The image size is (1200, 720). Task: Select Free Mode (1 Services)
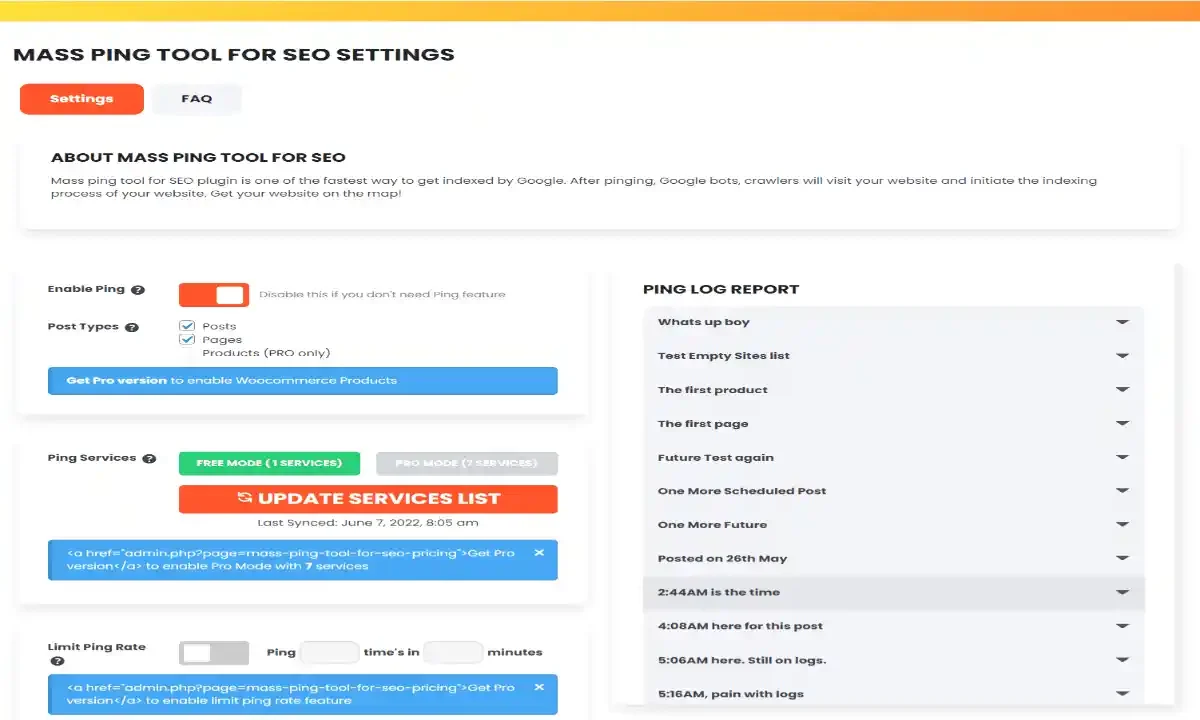pyautogui.click(x=269, y=463)
